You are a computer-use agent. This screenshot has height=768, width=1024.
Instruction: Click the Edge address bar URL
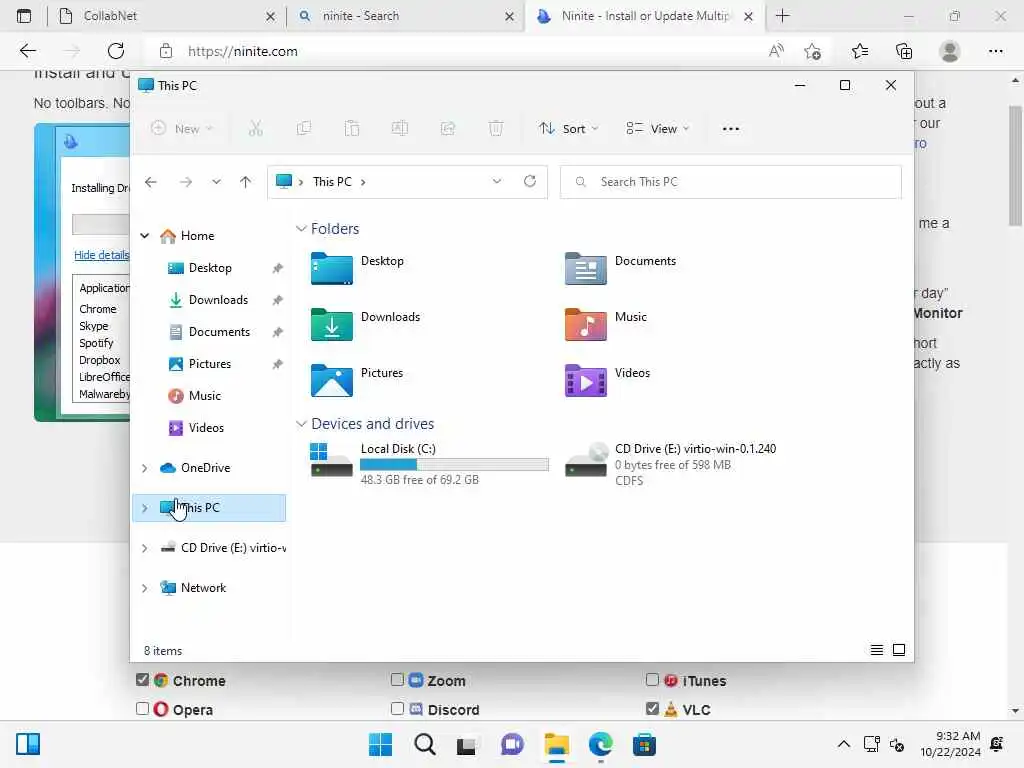pyautogui.click(x=243, y=51)
